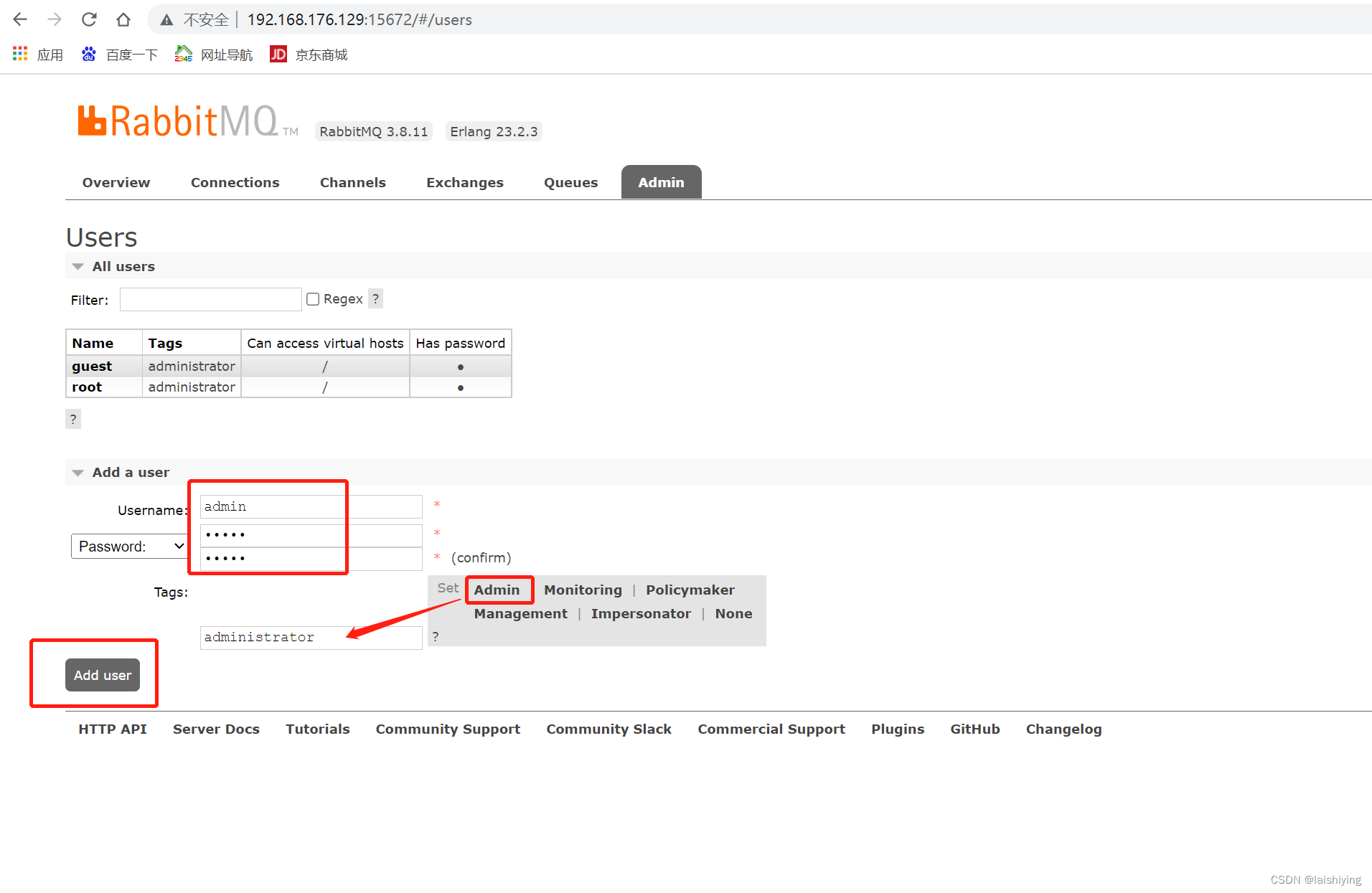
Task: Open the GitHub footer link
Action: [x=975, y=729]
